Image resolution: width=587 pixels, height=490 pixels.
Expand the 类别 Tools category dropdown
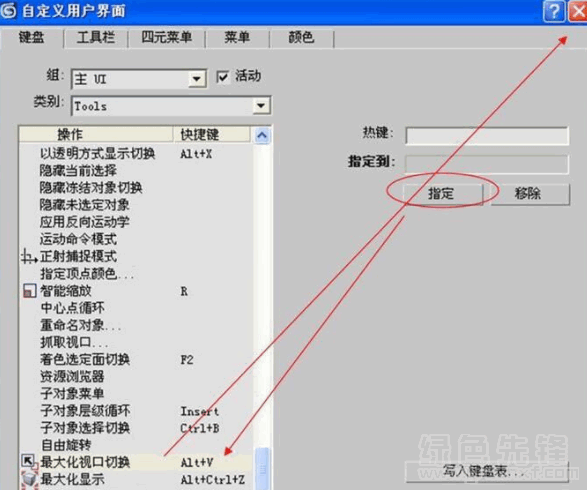click(261, 106)
